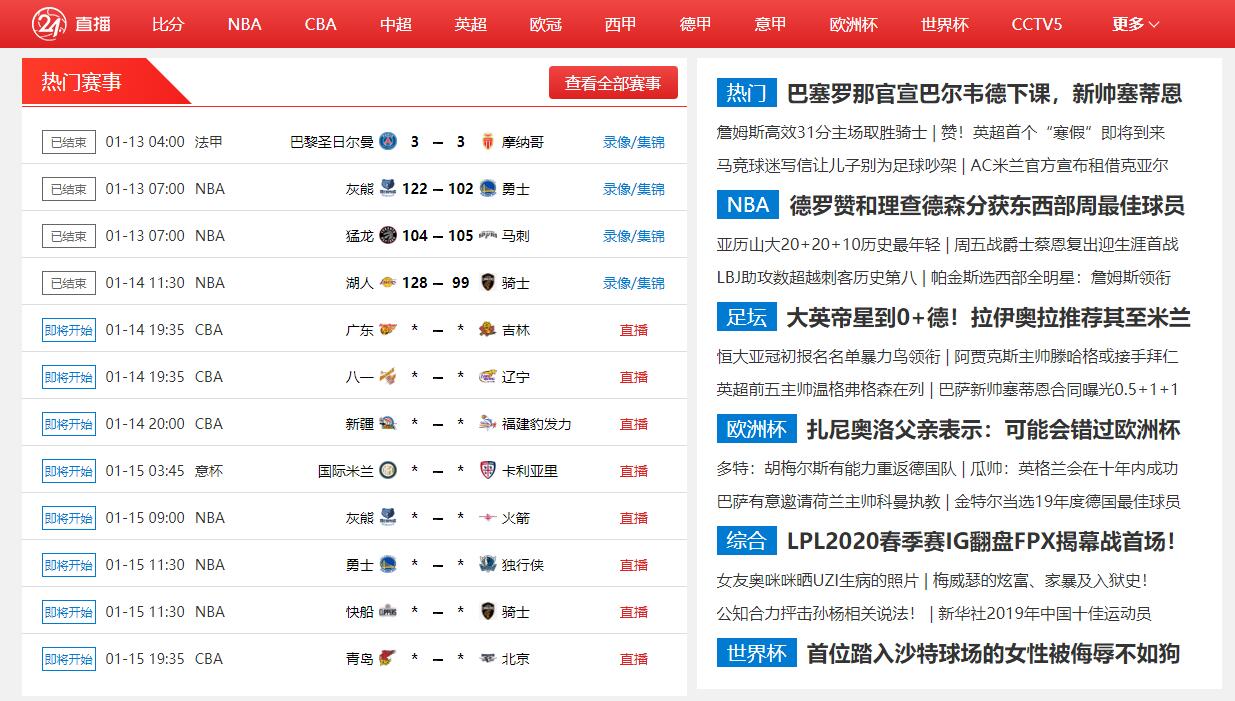Open 德甲 in the navigation bar
1235x701 pixels.
[696, 24]
